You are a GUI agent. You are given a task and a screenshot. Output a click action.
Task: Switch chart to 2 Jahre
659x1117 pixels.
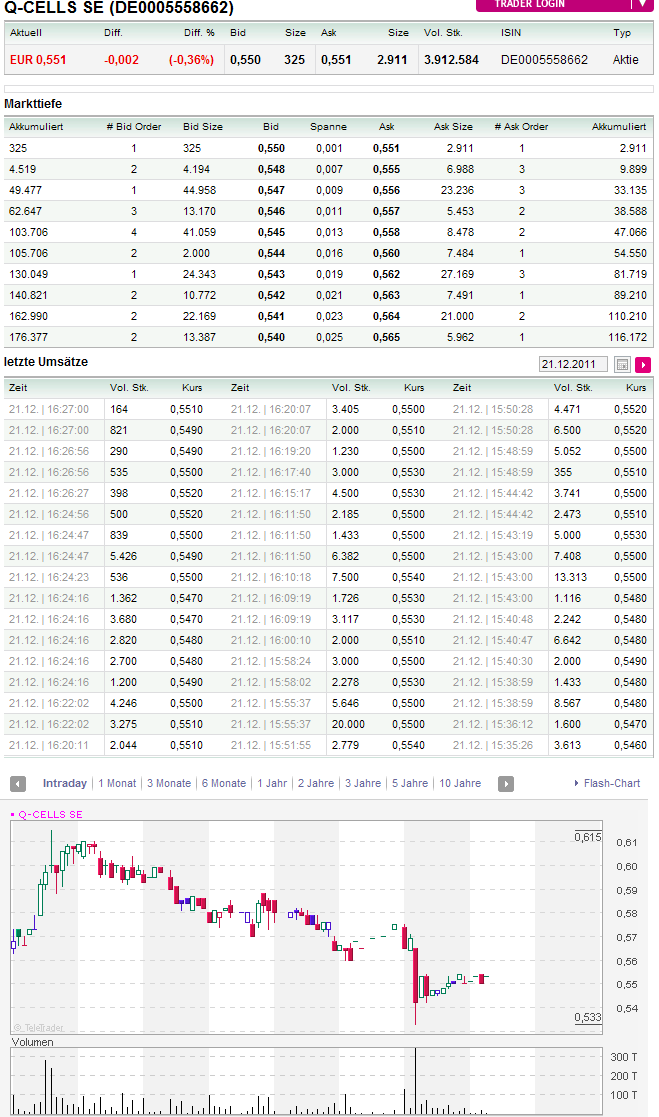coord(316,783)
